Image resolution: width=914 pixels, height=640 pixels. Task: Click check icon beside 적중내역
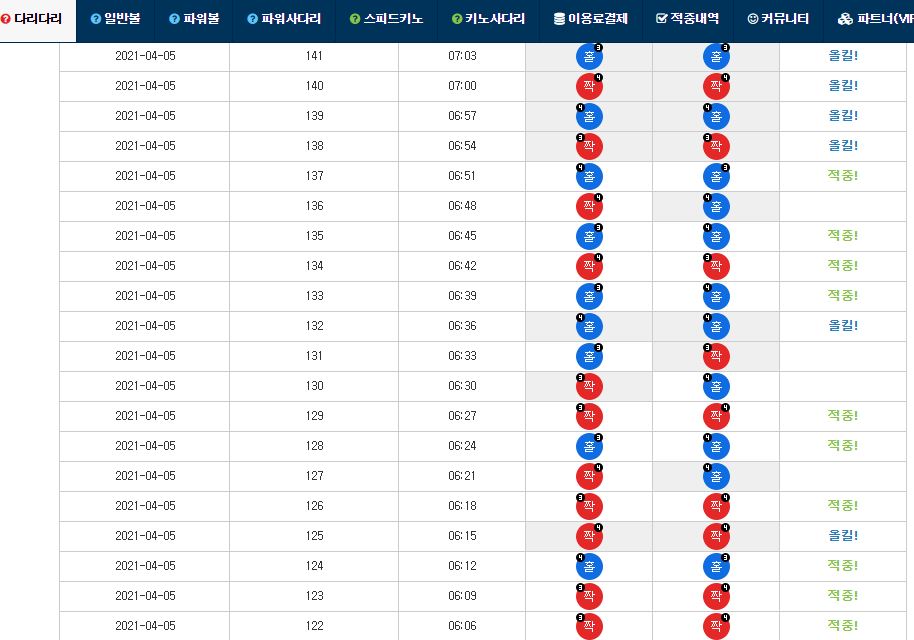click(661, 19)
